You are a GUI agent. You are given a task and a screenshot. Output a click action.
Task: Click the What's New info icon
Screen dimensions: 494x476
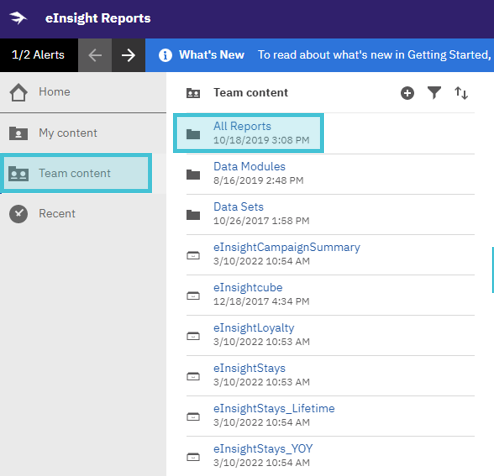tap(165, 55)
